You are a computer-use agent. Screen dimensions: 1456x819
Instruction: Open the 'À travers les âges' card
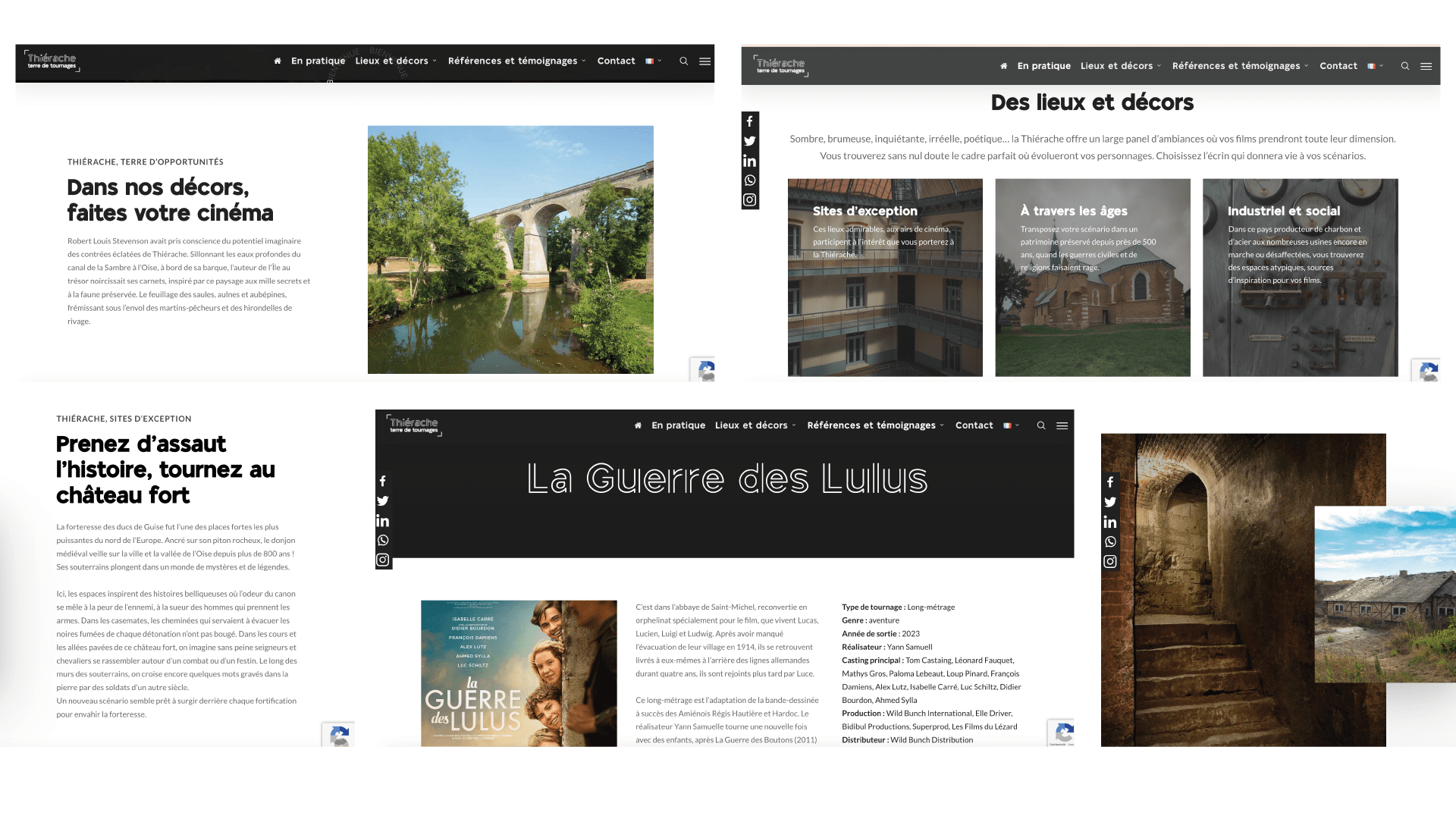(x=1093, y=278)
